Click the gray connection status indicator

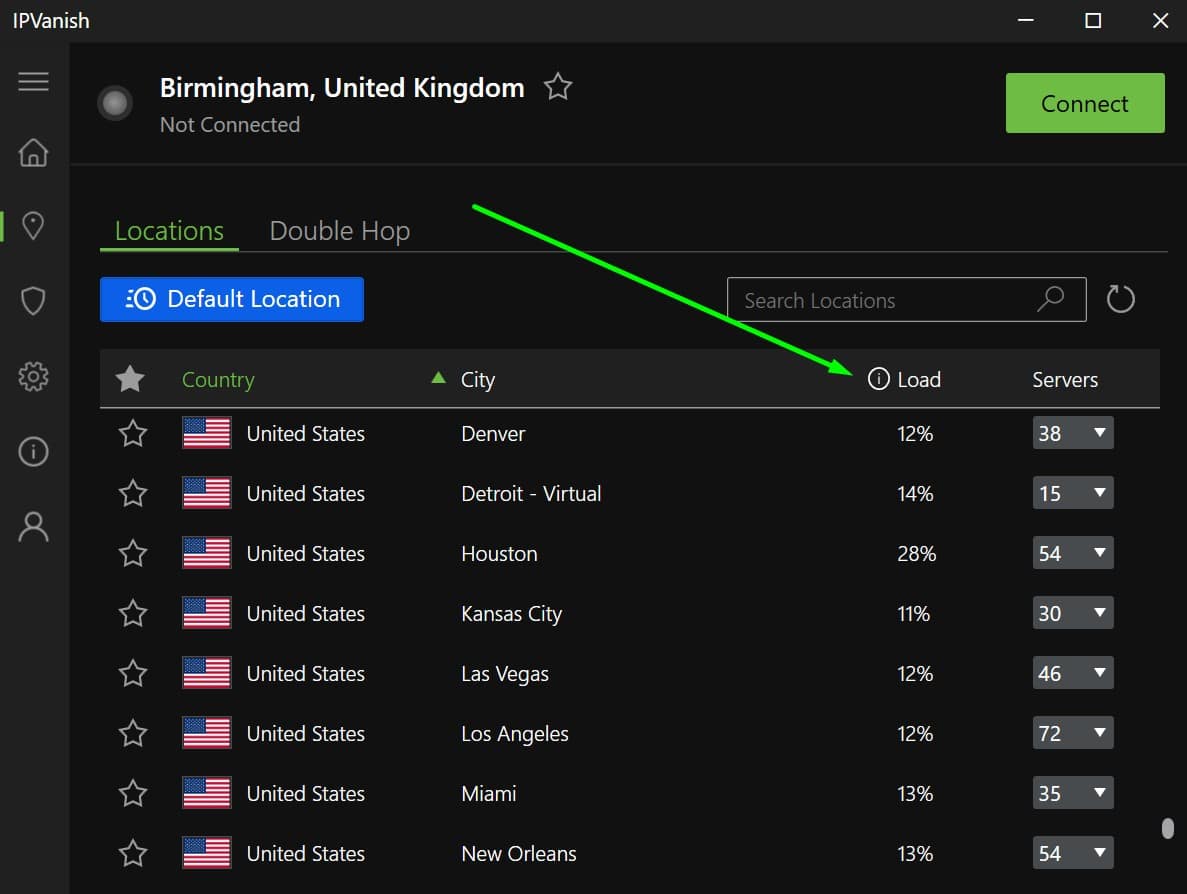pos(115,103)
